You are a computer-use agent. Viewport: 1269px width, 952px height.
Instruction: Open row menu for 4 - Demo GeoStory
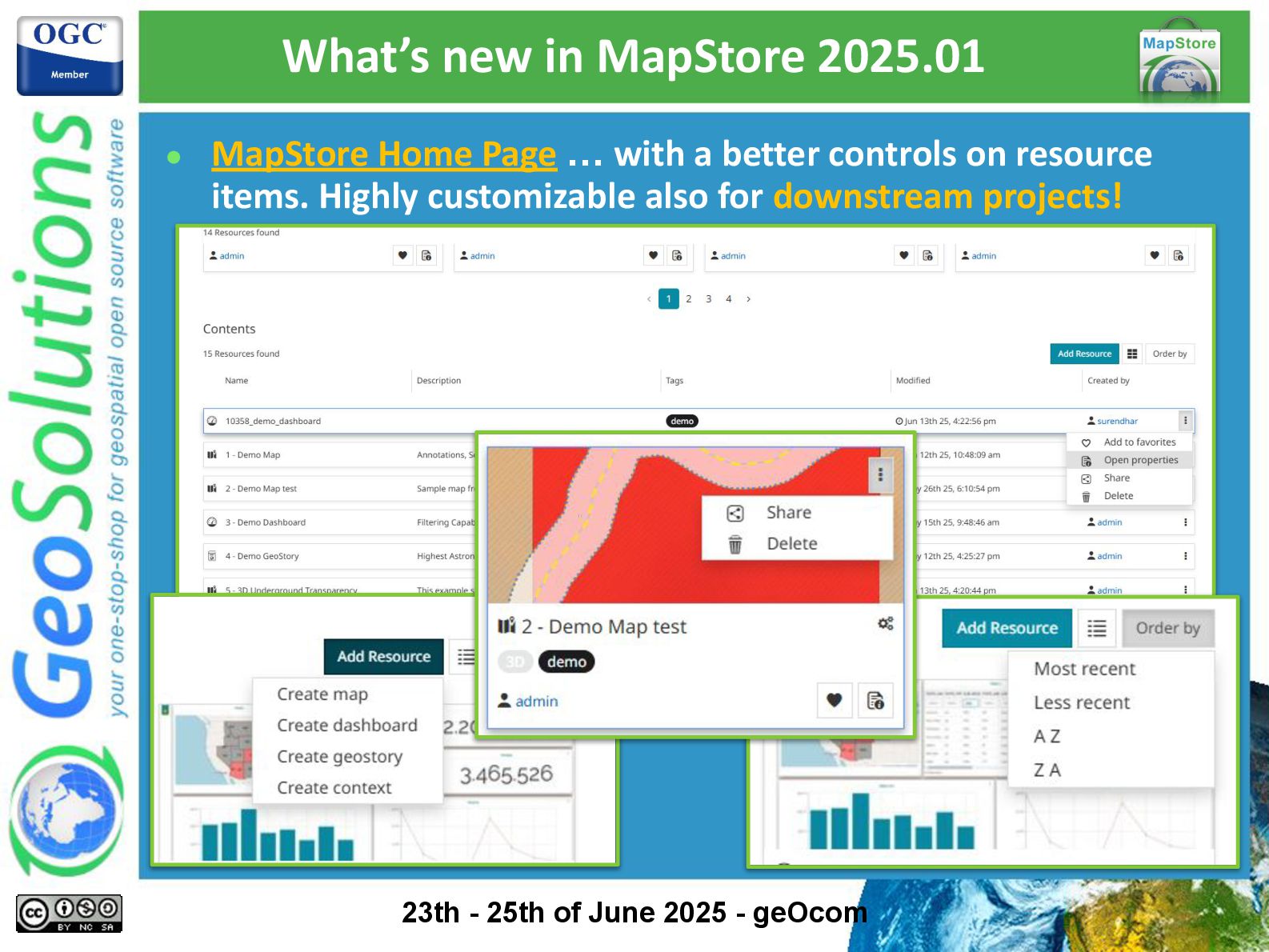point(1185,556)
